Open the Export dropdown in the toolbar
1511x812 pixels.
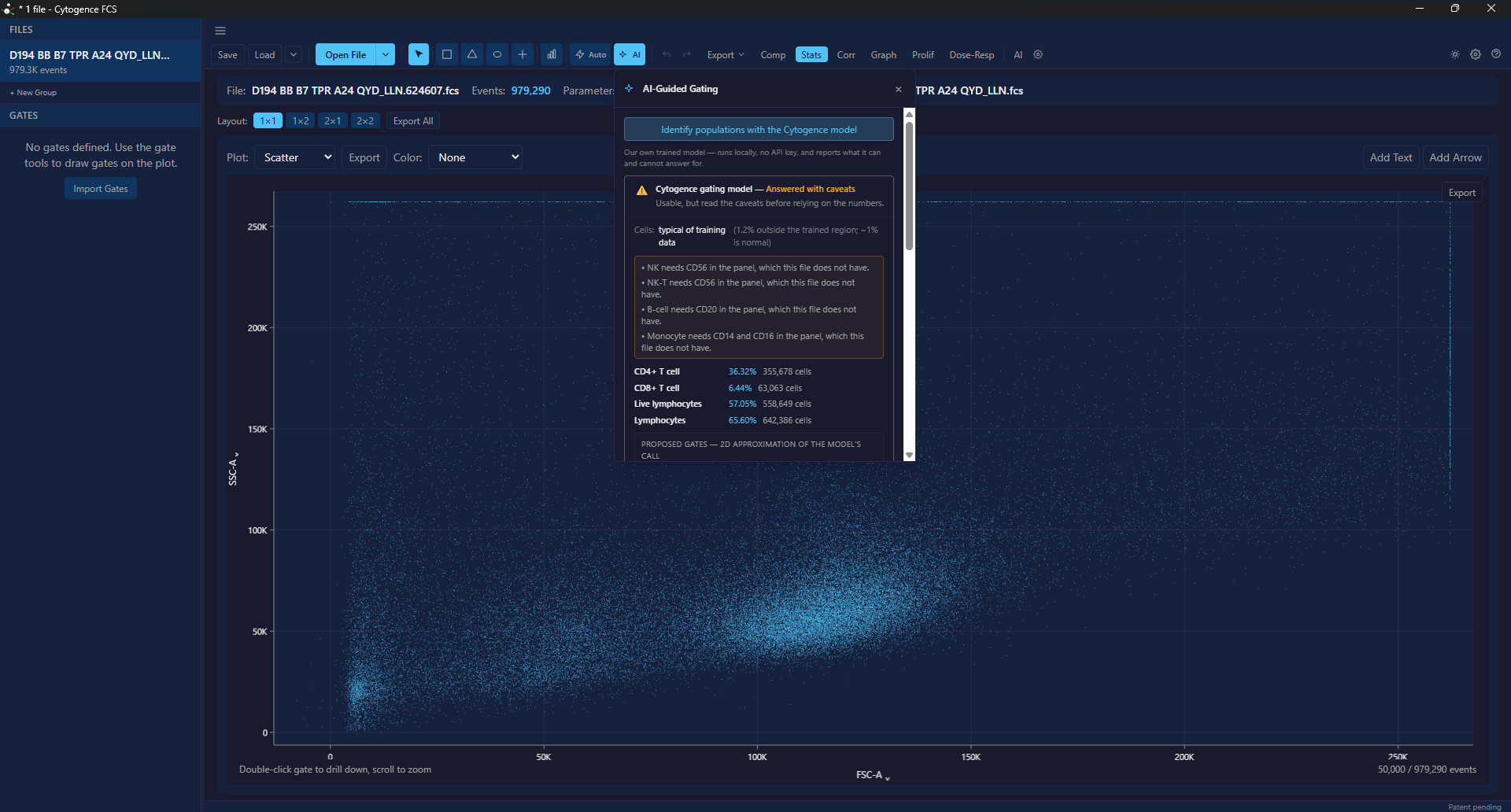(726, 54)
